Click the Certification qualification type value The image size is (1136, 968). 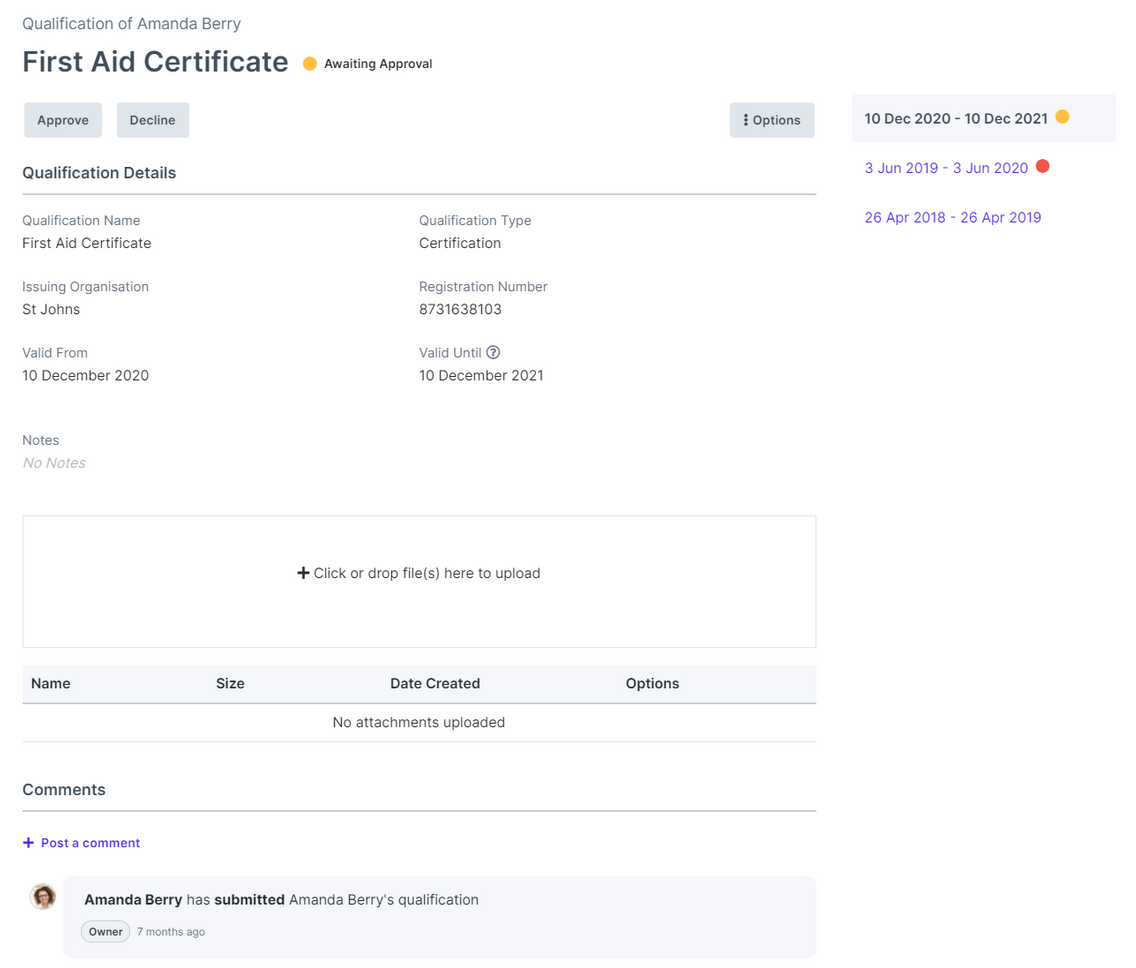[x=460, y=243]
